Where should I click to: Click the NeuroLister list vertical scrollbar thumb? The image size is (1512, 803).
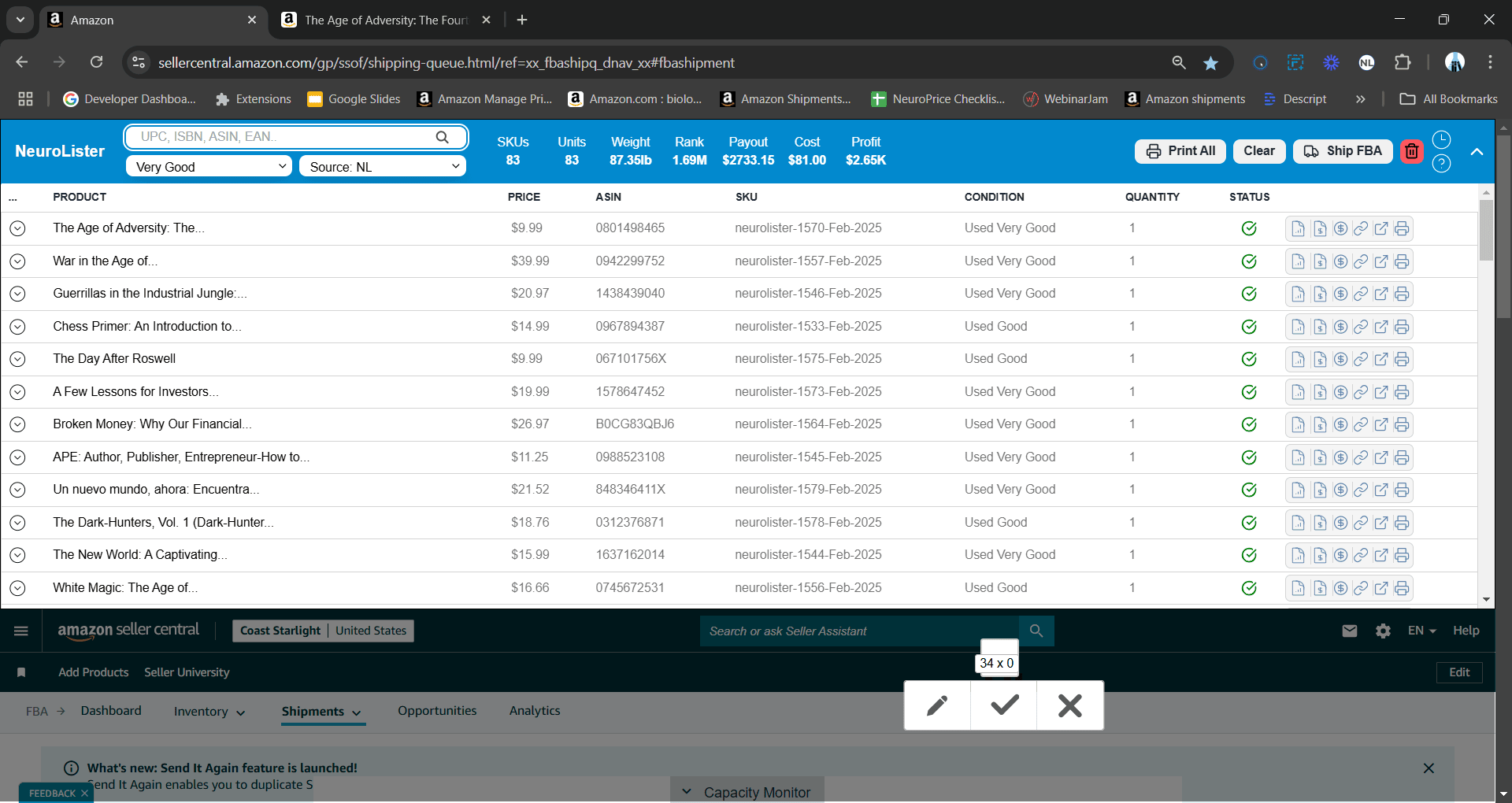(1486, 230)
